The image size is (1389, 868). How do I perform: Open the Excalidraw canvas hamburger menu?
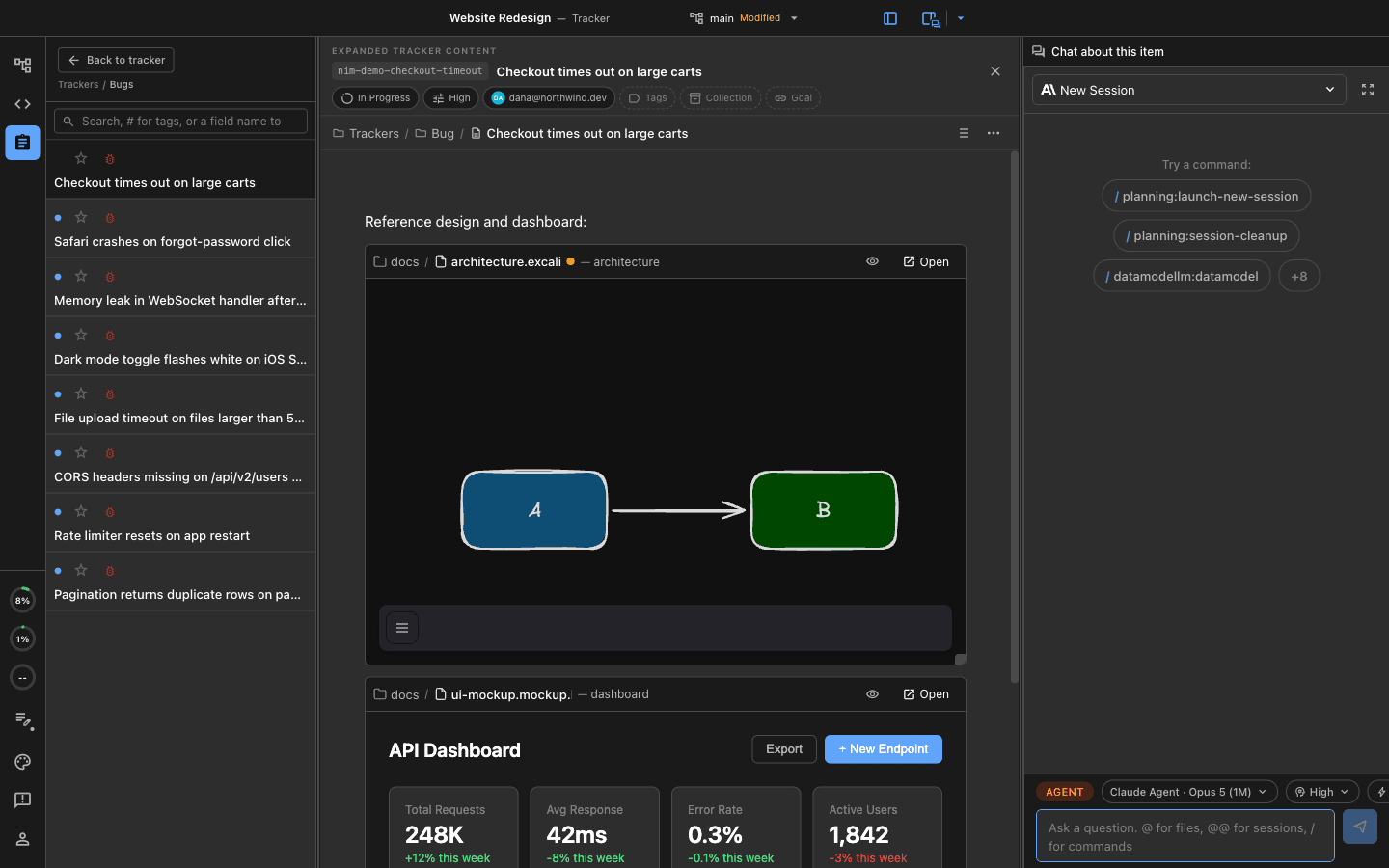(402, 628)
